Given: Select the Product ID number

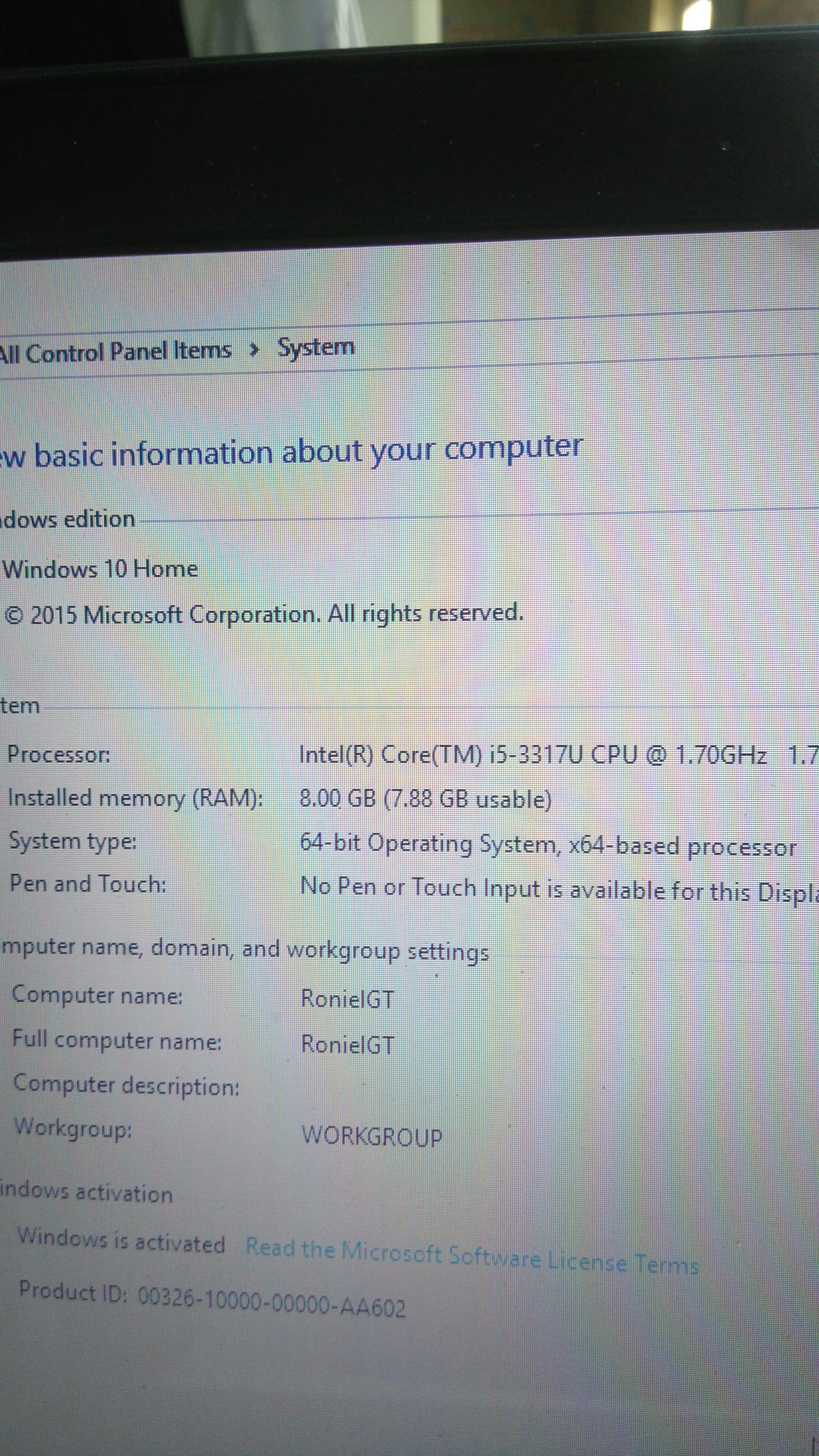Looking at the screenshot, I should click(x=272, y=1303).
